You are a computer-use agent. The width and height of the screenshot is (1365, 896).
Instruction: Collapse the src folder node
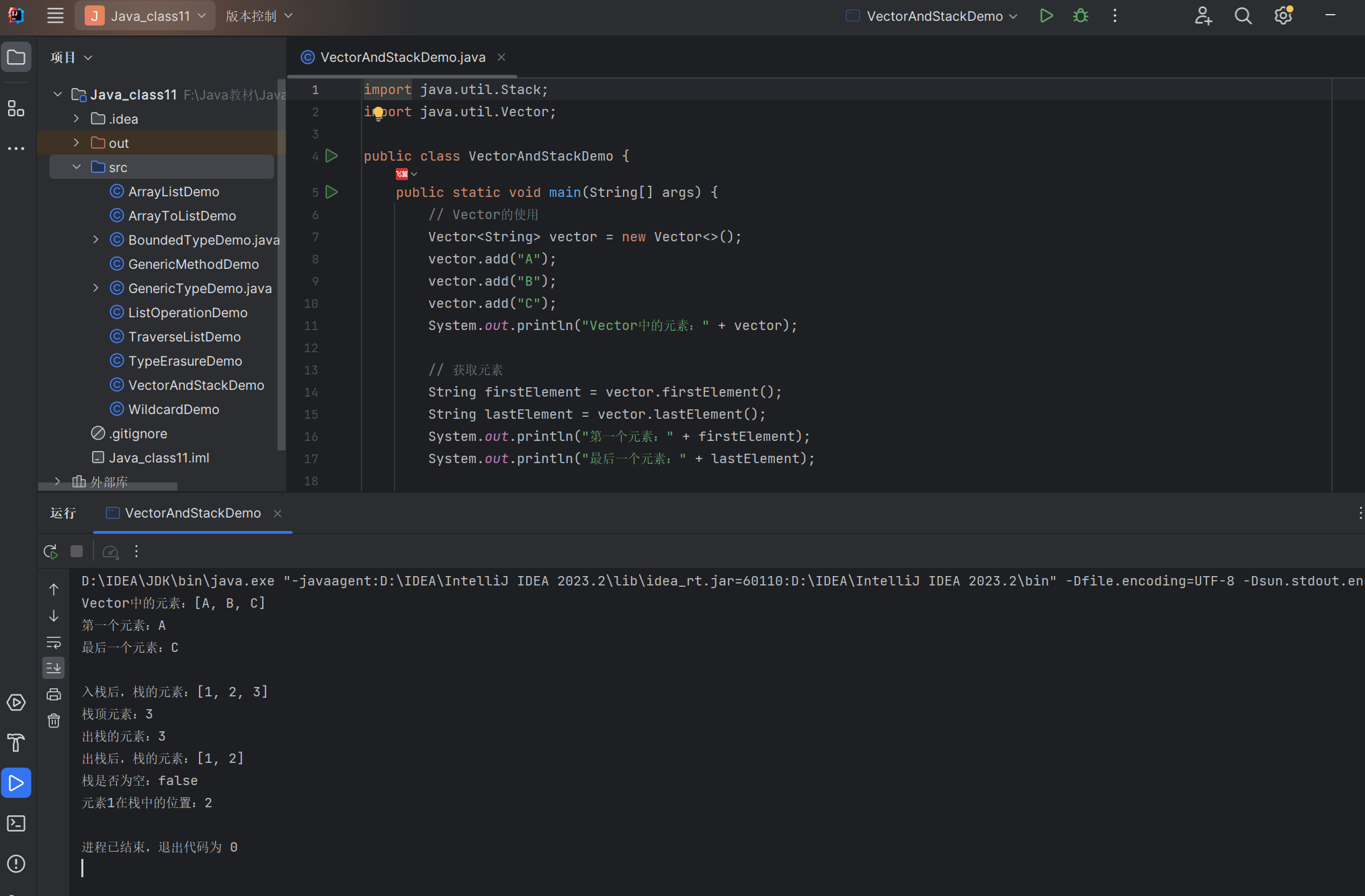tap(77, 167)
